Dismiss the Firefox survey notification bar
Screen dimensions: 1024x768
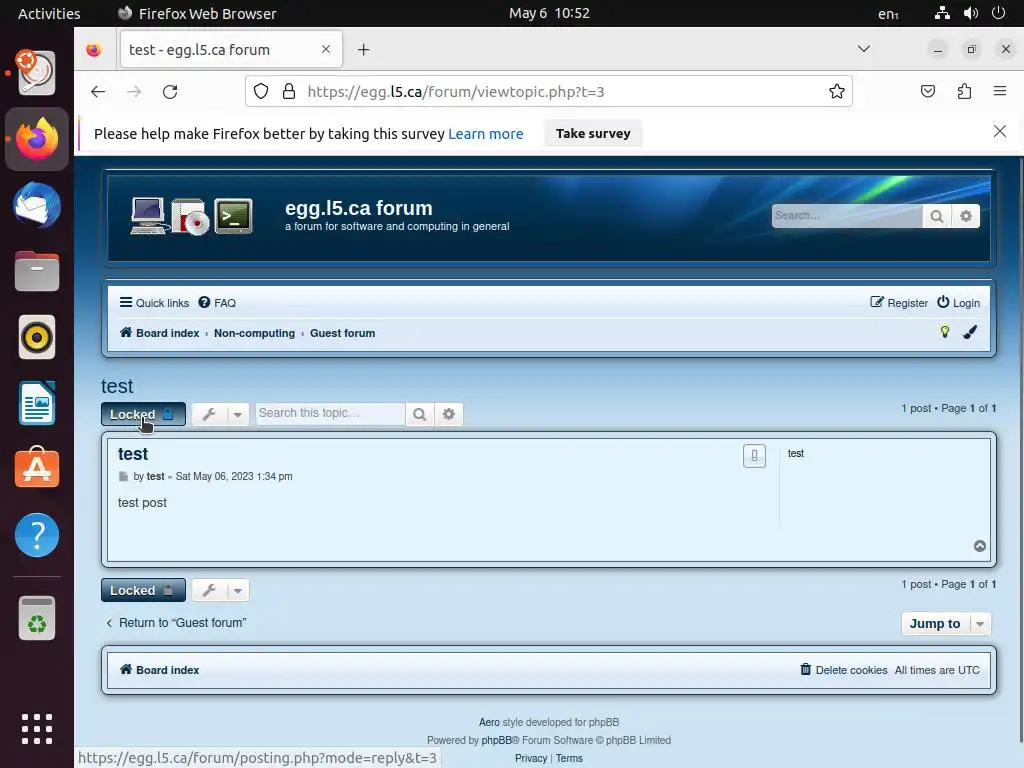tap(1000, 131)
